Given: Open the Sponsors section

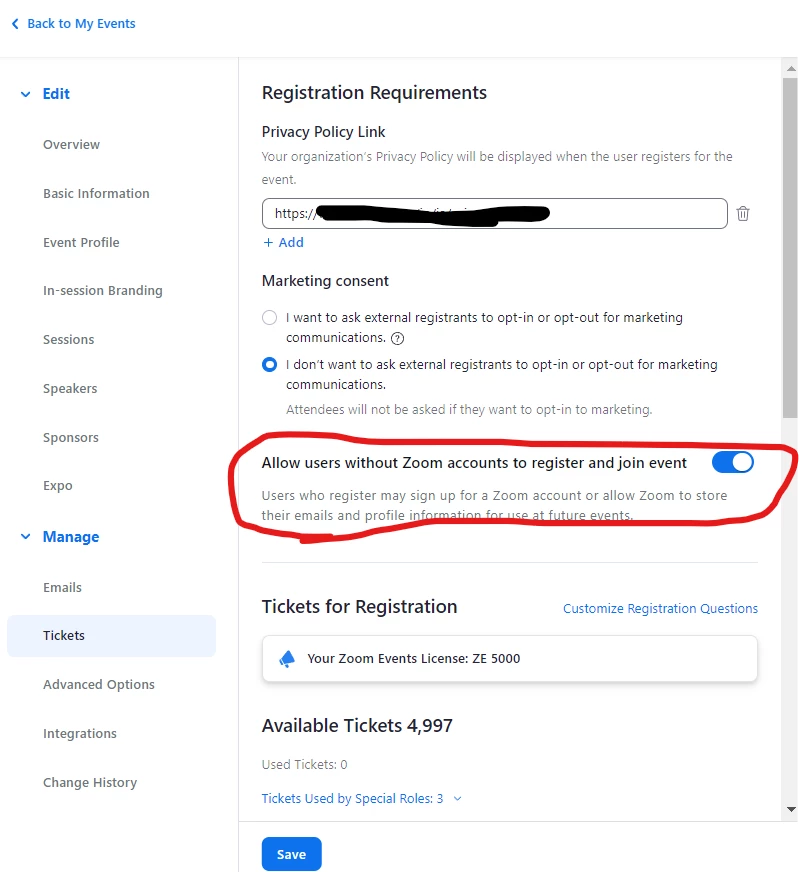Looking at the screenshot, I should 71,438.
